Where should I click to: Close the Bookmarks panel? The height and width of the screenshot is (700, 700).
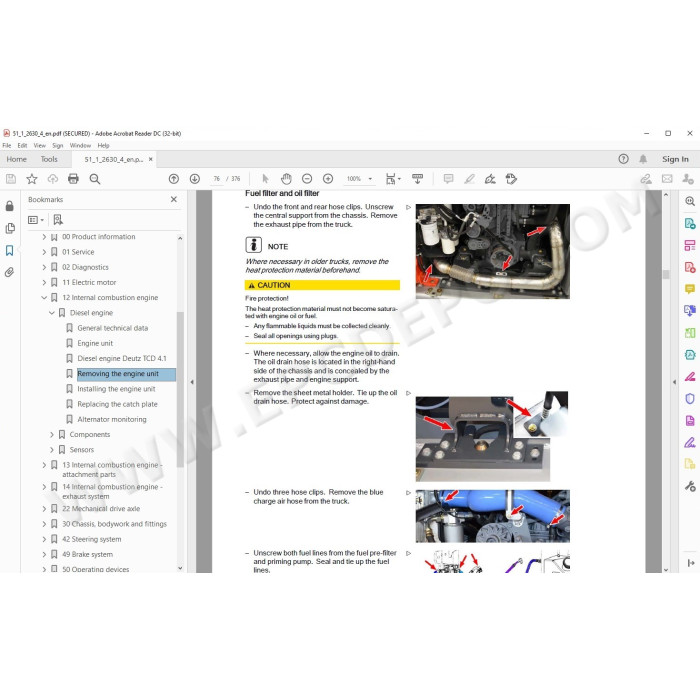(174, 200)
